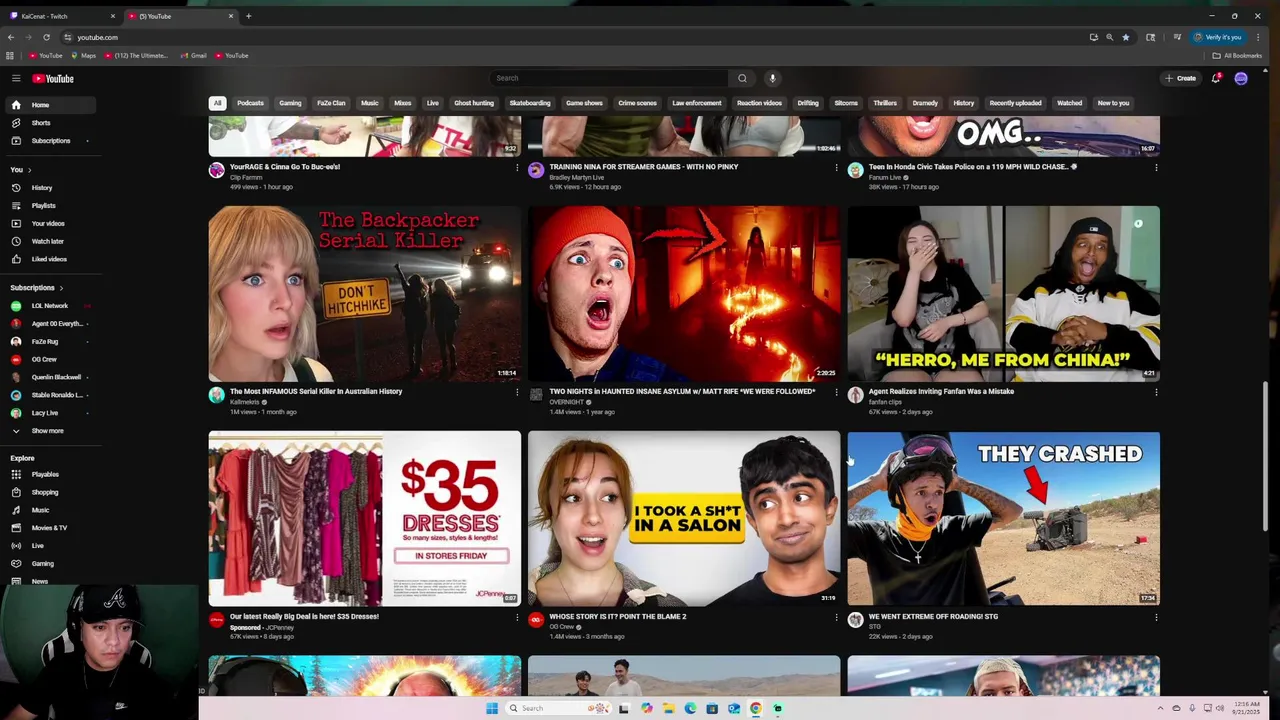Image resolution: width=1280 pixels, height=720 pixels.
Task: Select the Ghost hunting filter chip
Action: click(x=474, y=103)
